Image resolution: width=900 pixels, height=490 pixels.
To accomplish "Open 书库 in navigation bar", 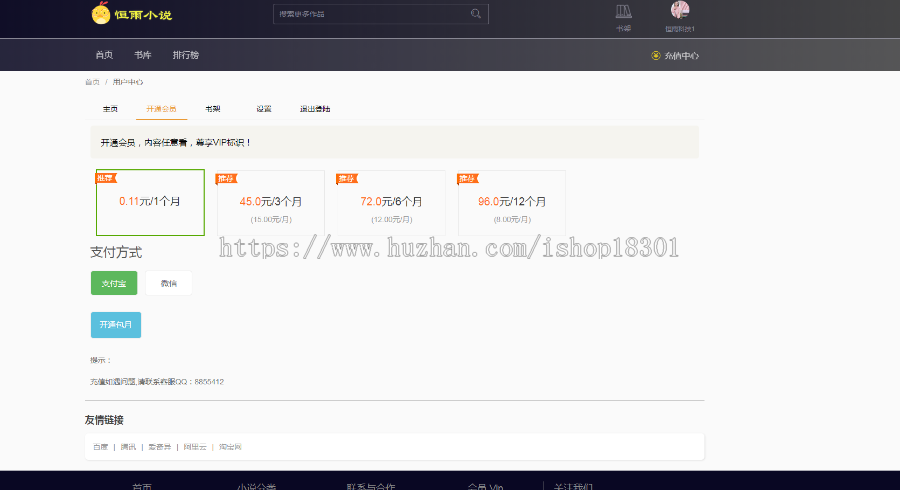I will click(142, 55).
